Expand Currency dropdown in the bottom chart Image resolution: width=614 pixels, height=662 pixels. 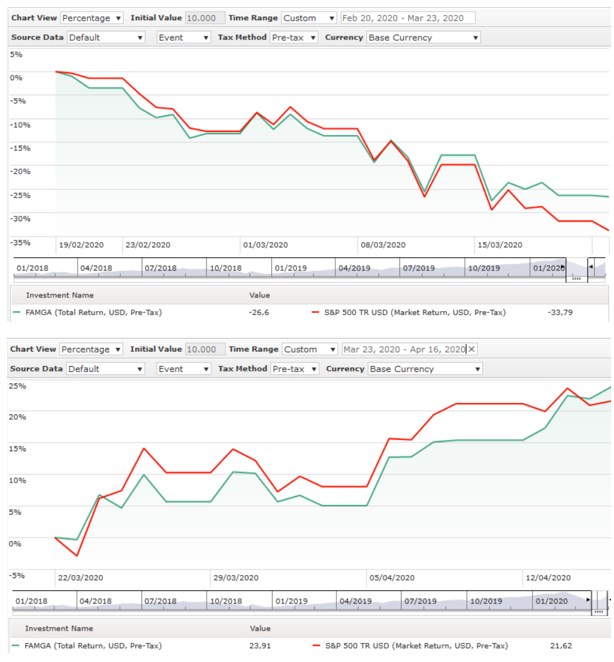click(423, 368)
